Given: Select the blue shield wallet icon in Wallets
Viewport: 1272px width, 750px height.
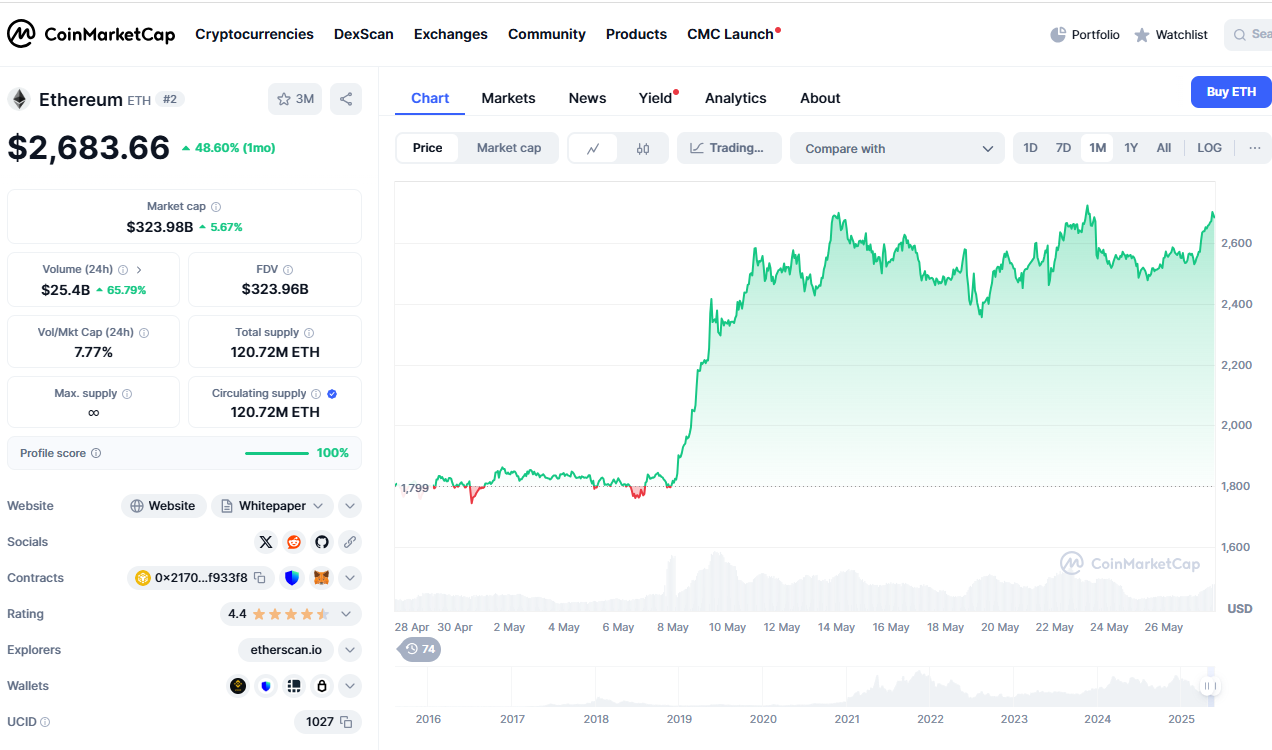Looking at the screenshot, I should pos(266,686).
